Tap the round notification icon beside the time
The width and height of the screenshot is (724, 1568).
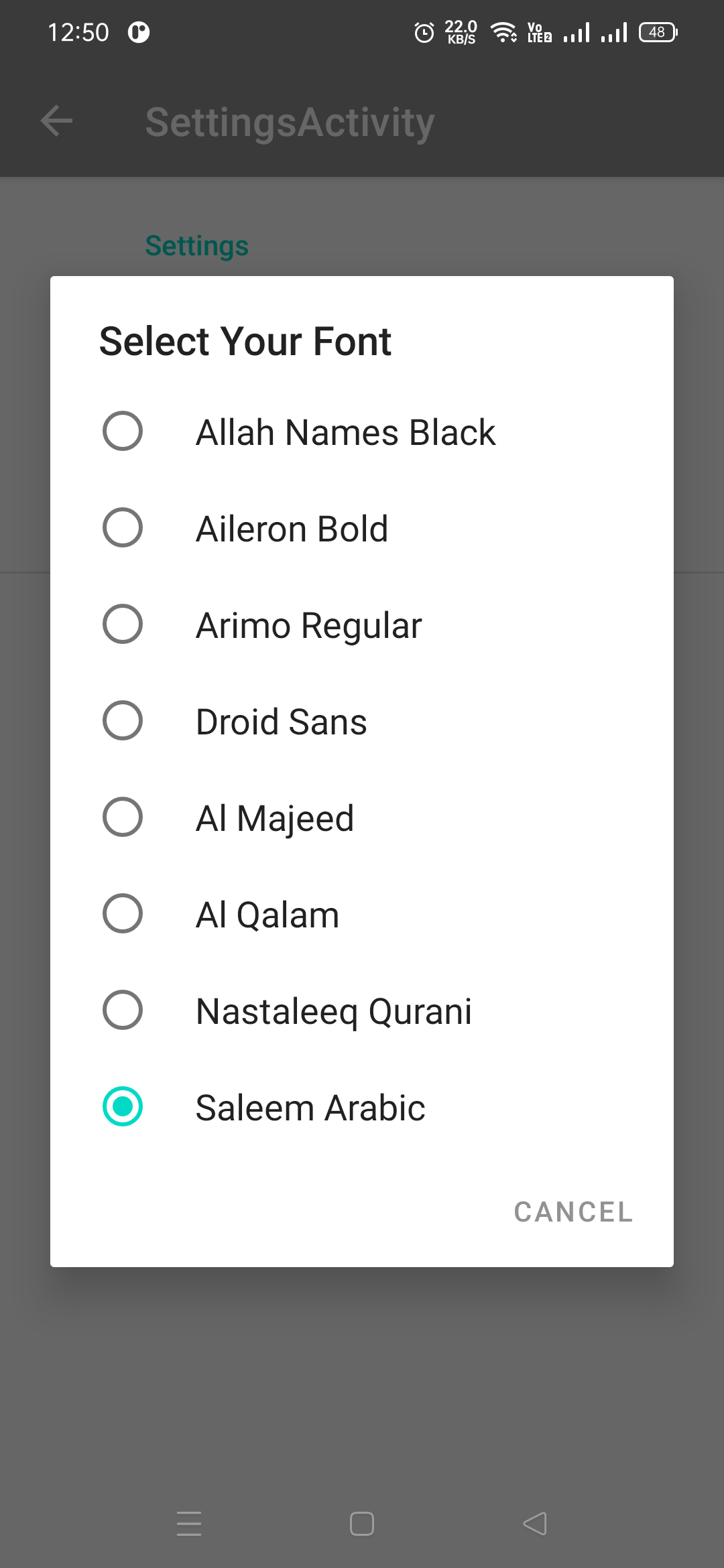(x=139, y=32)
